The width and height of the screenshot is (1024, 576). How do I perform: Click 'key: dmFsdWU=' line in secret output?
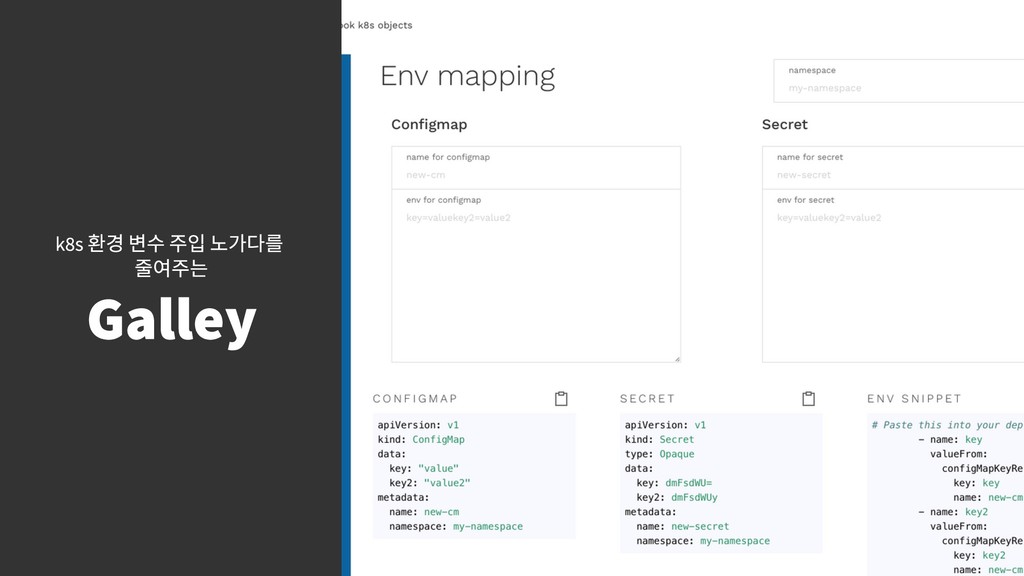[x=674, y=483]
